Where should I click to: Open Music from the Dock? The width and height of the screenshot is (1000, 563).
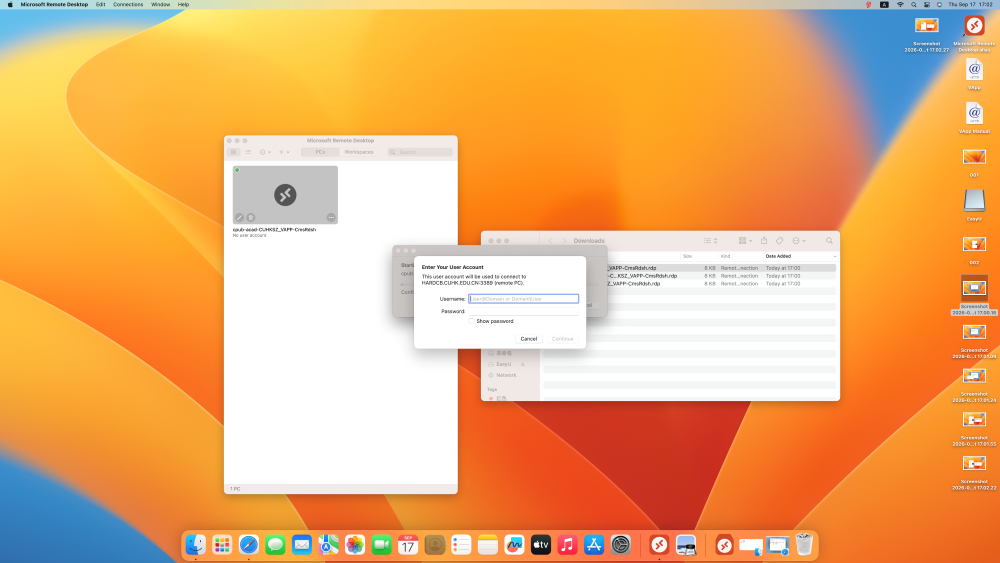[x=567, y=545]
